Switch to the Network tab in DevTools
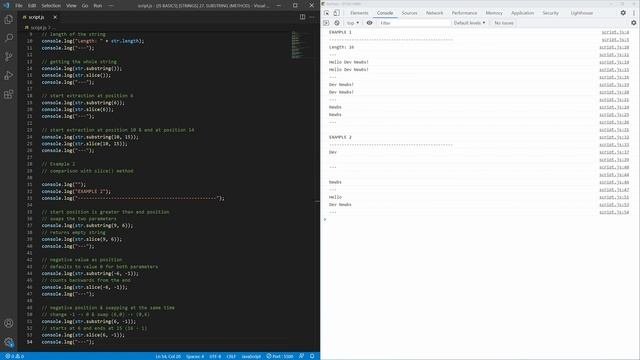The image size is (640, 360). point(434,13)
